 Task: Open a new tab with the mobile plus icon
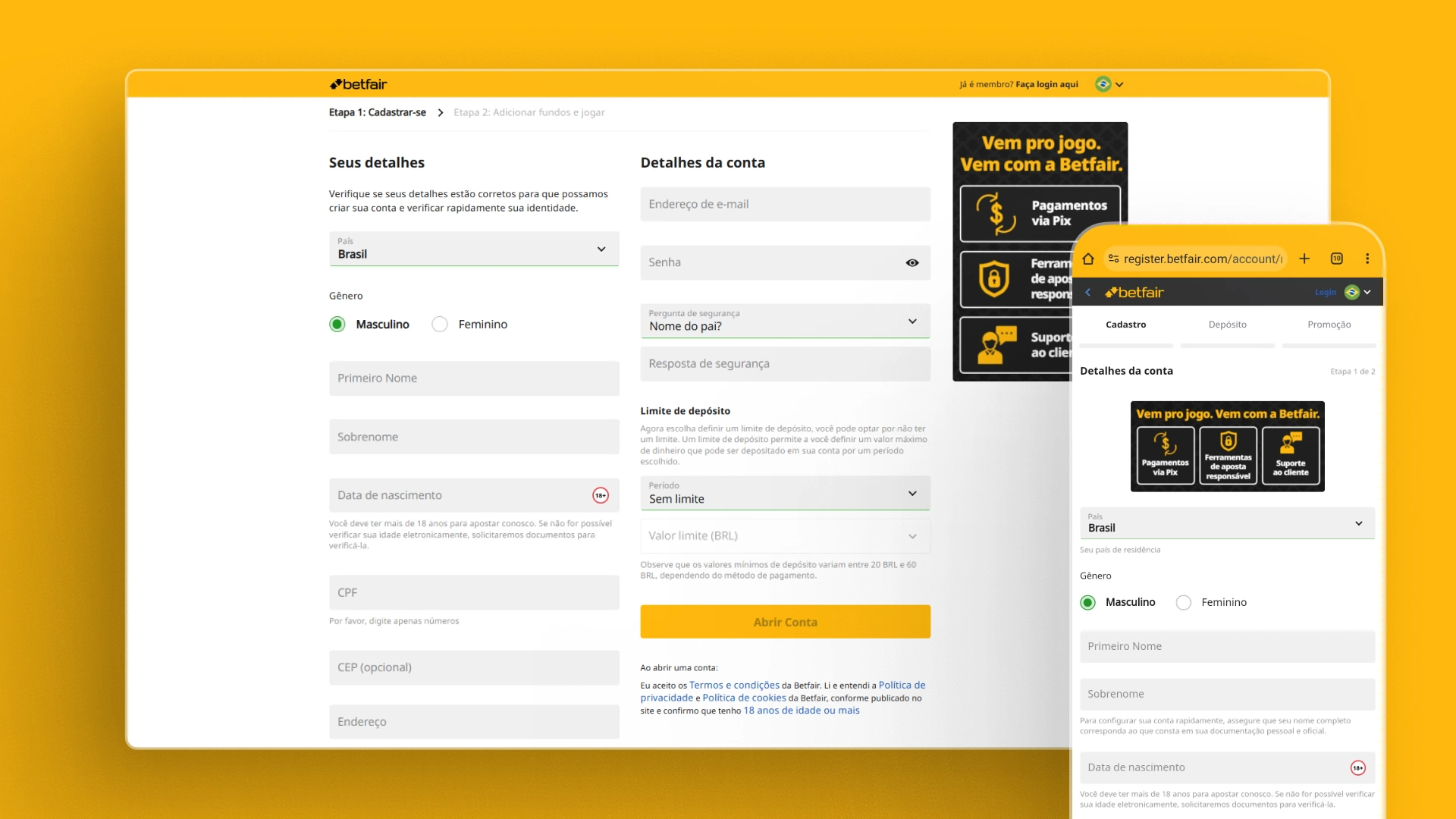[x=1304, y=259]
